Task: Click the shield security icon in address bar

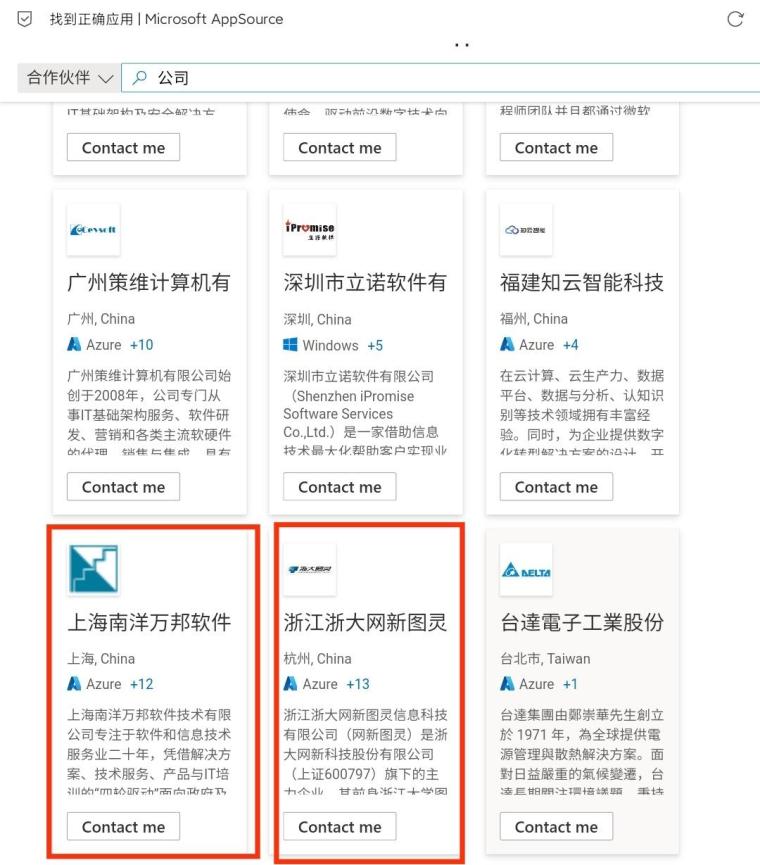Action: pyautogui.click(x=25, y=19)
